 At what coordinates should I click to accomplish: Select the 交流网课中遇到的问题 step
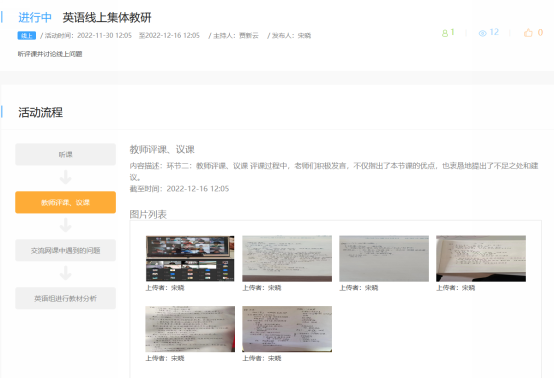(x=65, y=250)
